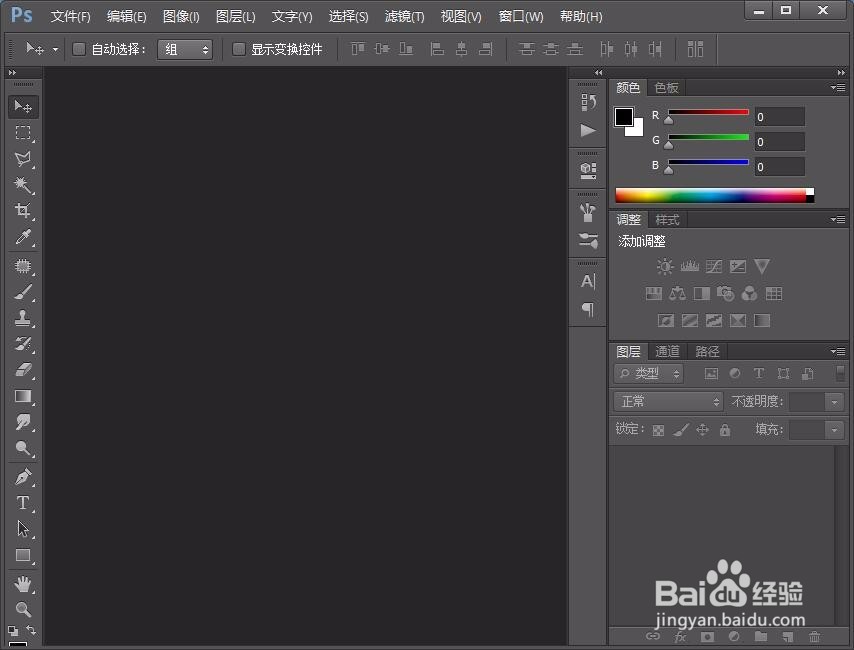
Task: Open the 滤镜(T) menu
Action: [x=404, y=16]
